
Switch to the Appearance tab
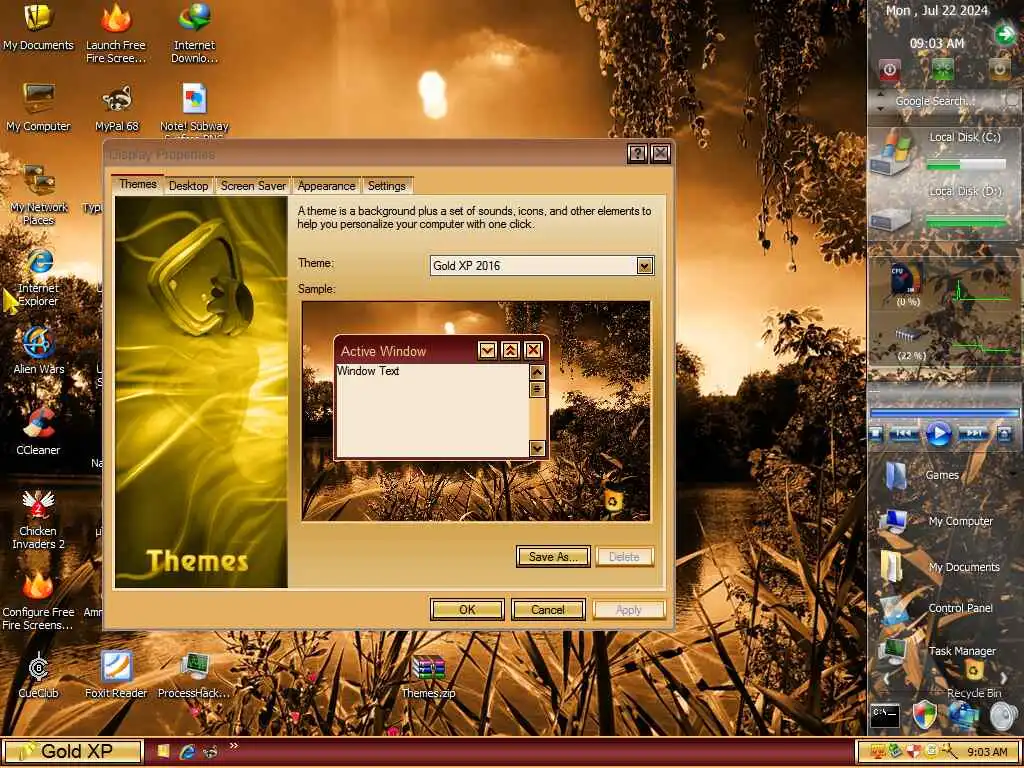pos(326,186)
